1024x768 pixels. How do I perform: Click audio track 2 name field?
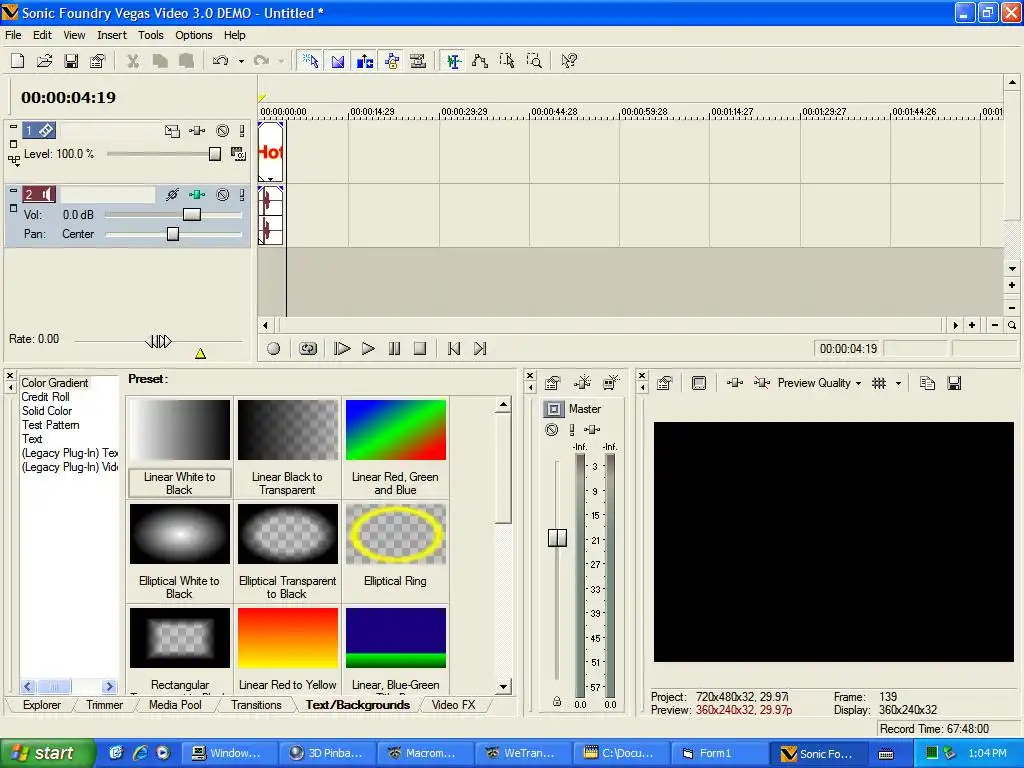pos(108,195)
